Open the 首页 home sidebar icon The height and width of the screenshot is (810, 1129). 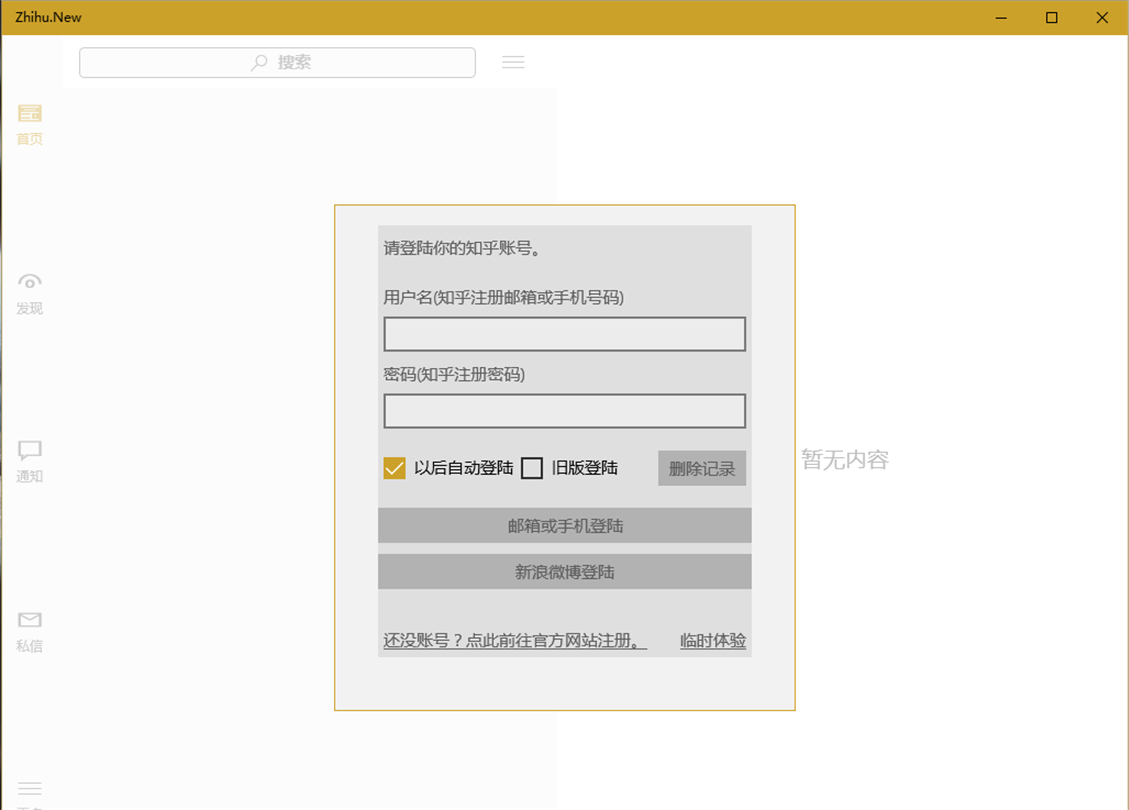click(x=30, y=114)
